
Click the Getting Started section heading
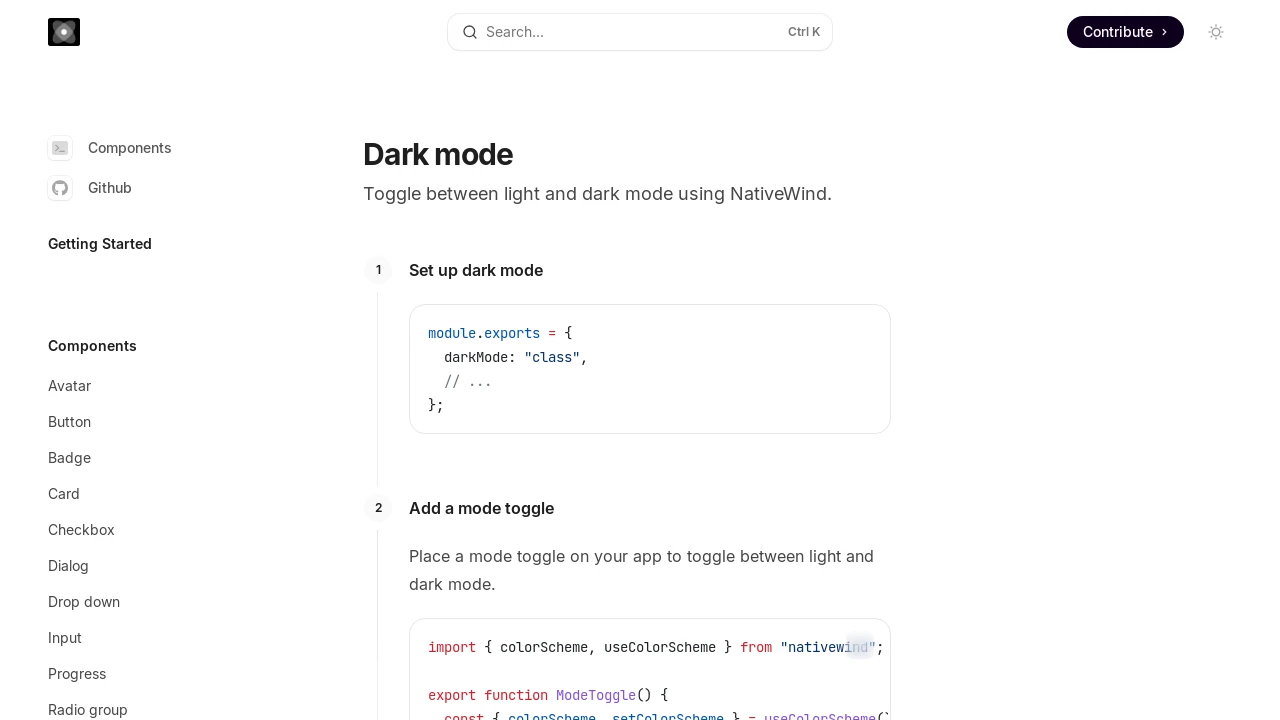(100, 244)
